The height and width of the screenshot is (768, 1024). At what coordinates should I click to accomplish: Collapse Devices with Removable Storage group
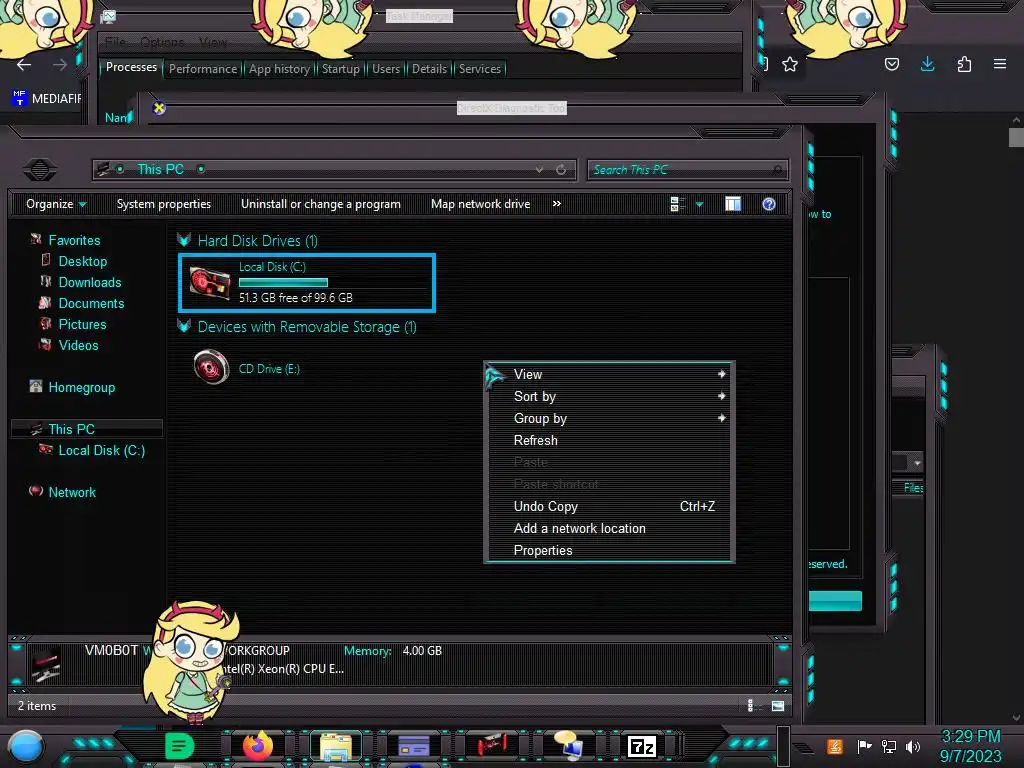[184, 326]
